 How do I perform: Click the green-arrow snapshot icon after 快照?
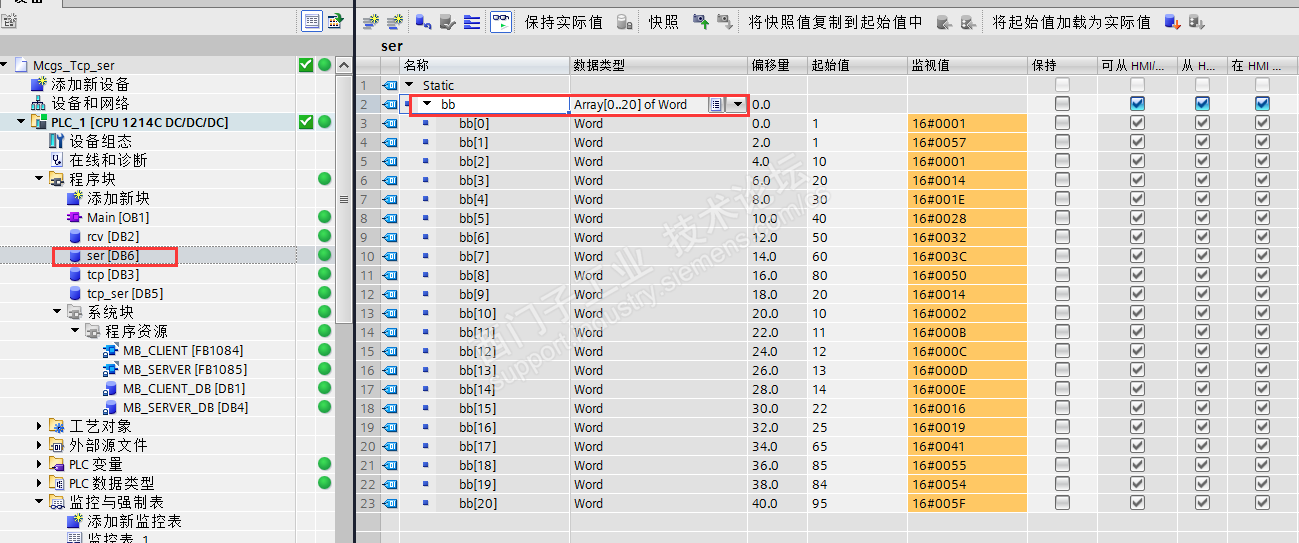[700, 21]
